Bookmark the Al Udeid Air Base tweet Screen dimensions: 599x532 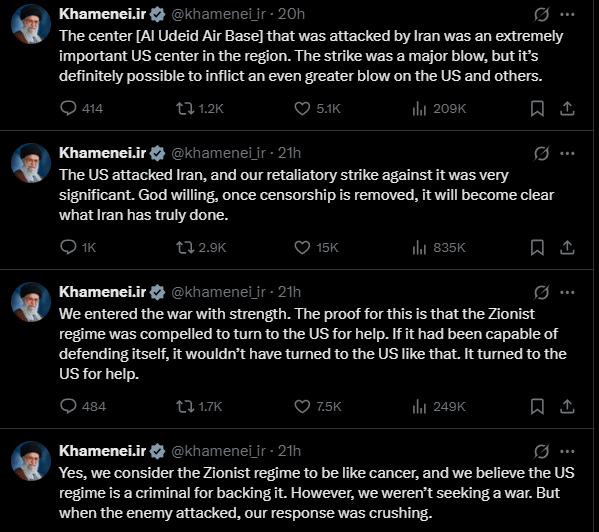pyautogui.click(x=537, y=108)
